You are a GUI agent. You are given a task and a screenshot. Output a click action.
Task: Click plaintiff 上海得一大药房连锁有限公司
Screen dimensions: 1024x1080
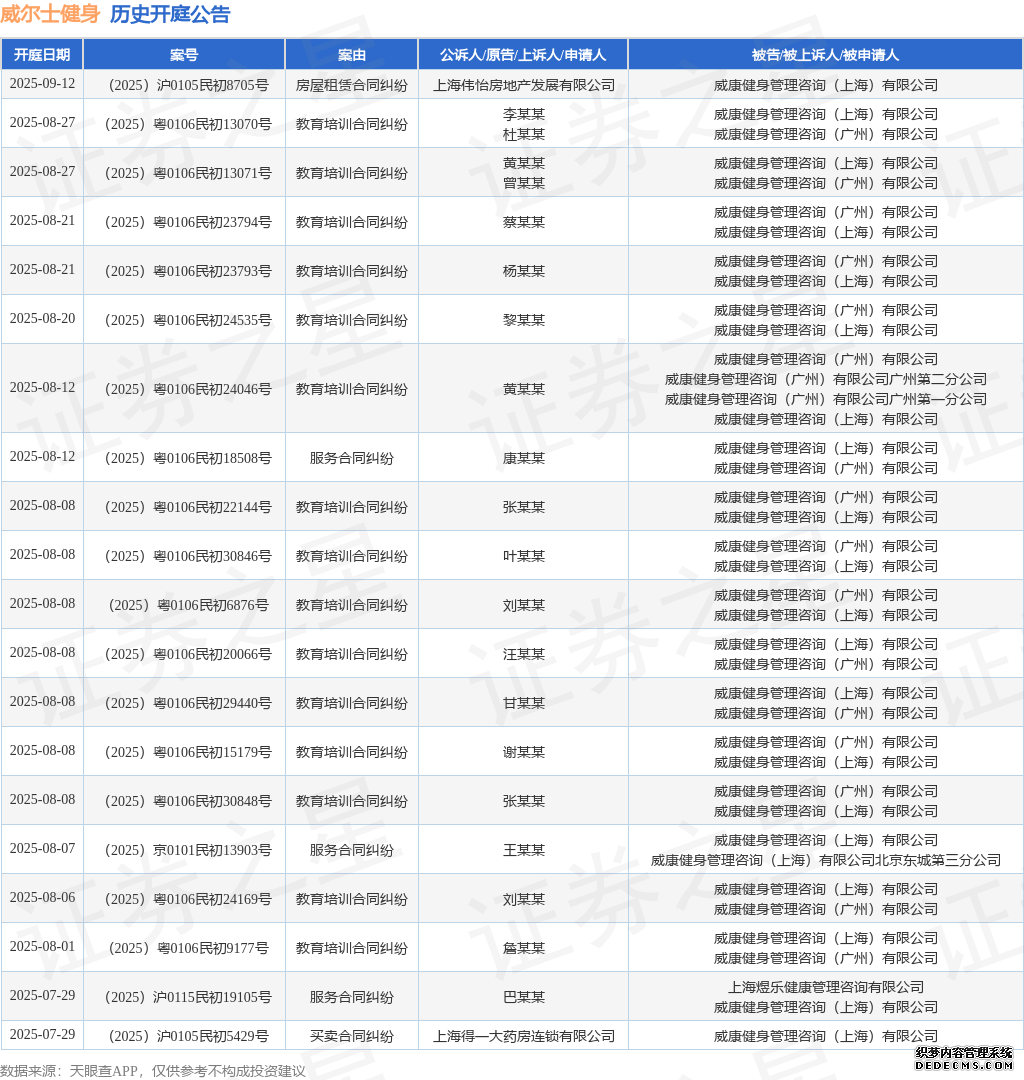523,1037
